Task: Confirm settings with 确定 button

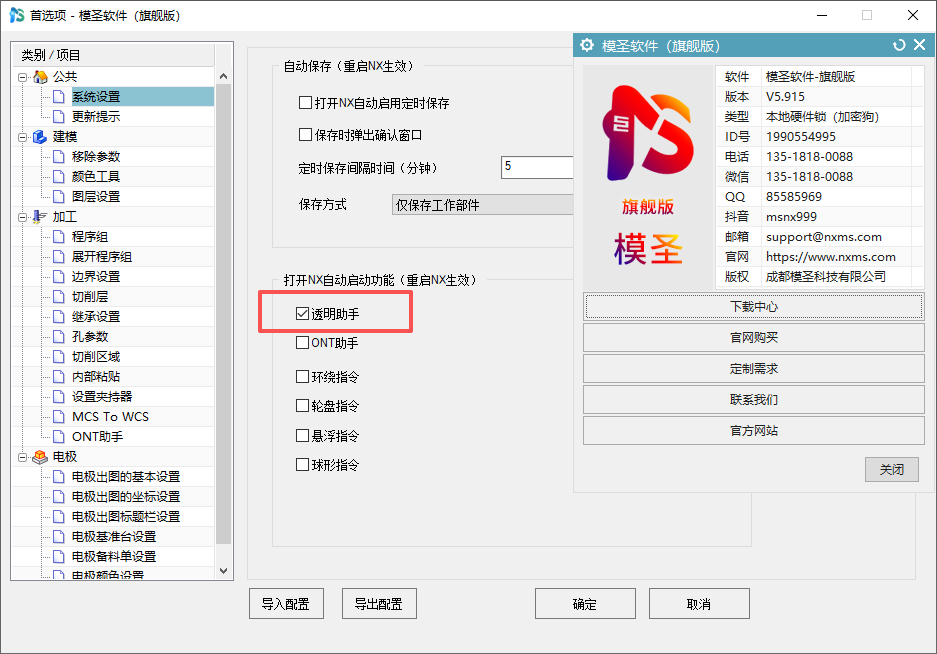Action: (x=585, y=604)
